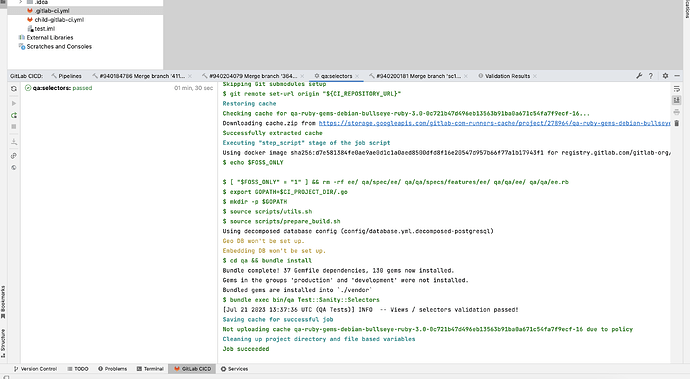Image resolution: width=690 pixels, height=379 pixels.
Task: Hide the GitLab CICD tool window
Action: [x=677, y=76]
